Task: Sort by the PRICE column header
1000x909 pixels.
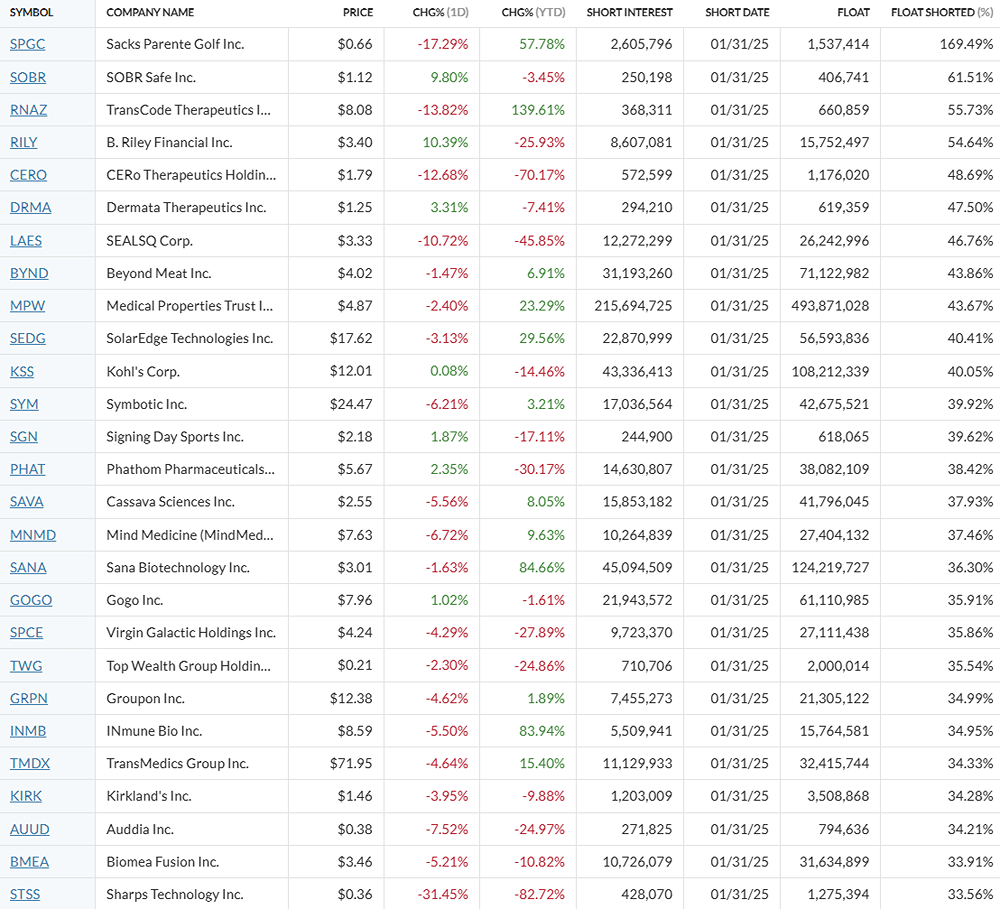Action: pyautogui.click(x=358, y=12)
